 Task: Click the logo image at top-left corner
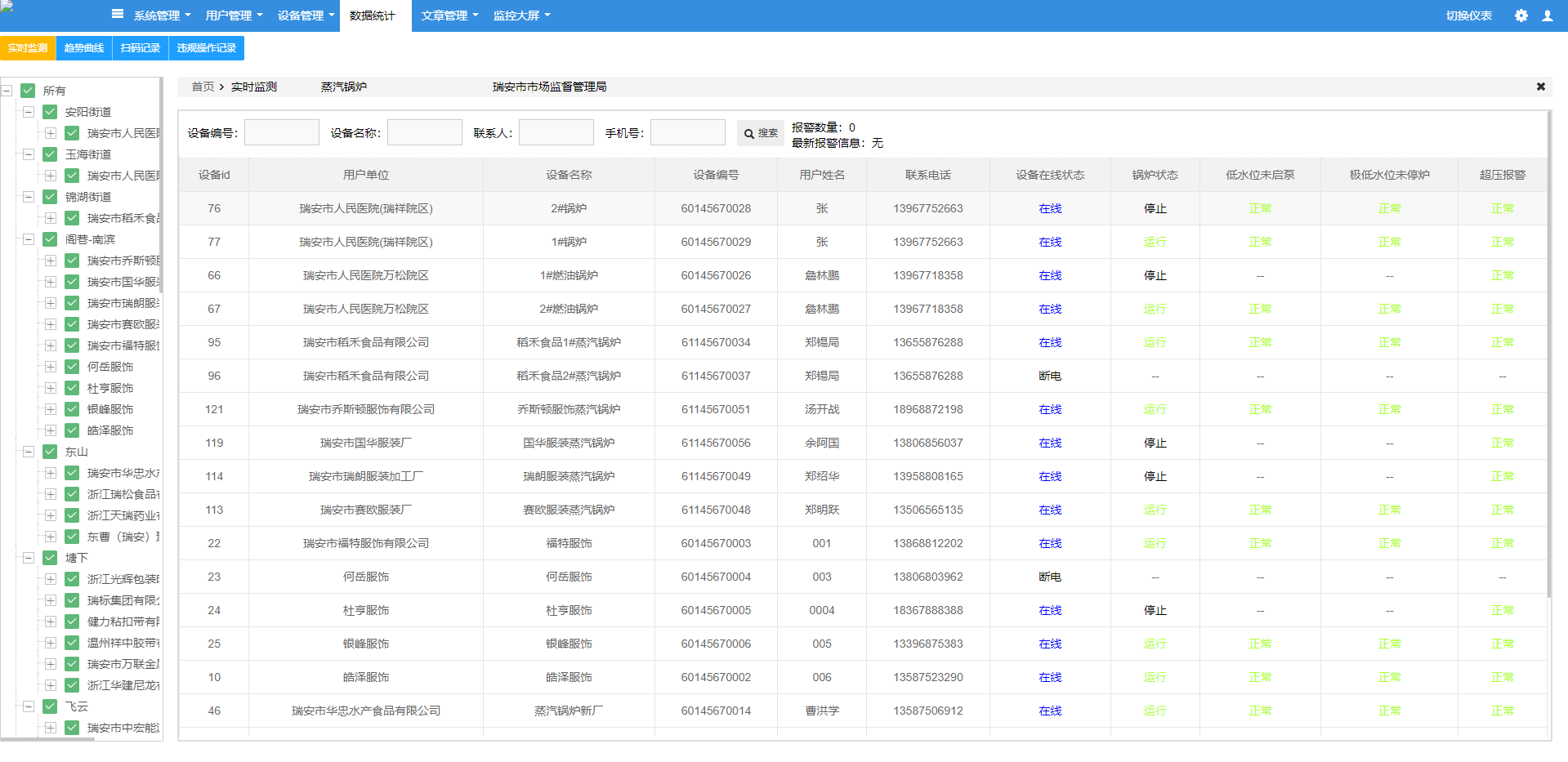point(7,5)
